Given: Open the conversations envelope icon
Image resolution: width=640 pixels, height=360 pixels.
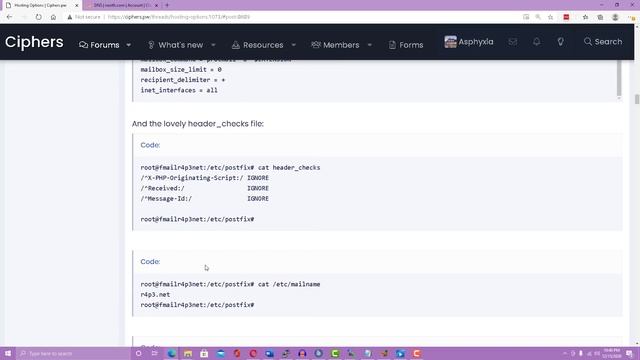Looking at the screenshot, I should (513, 42).
